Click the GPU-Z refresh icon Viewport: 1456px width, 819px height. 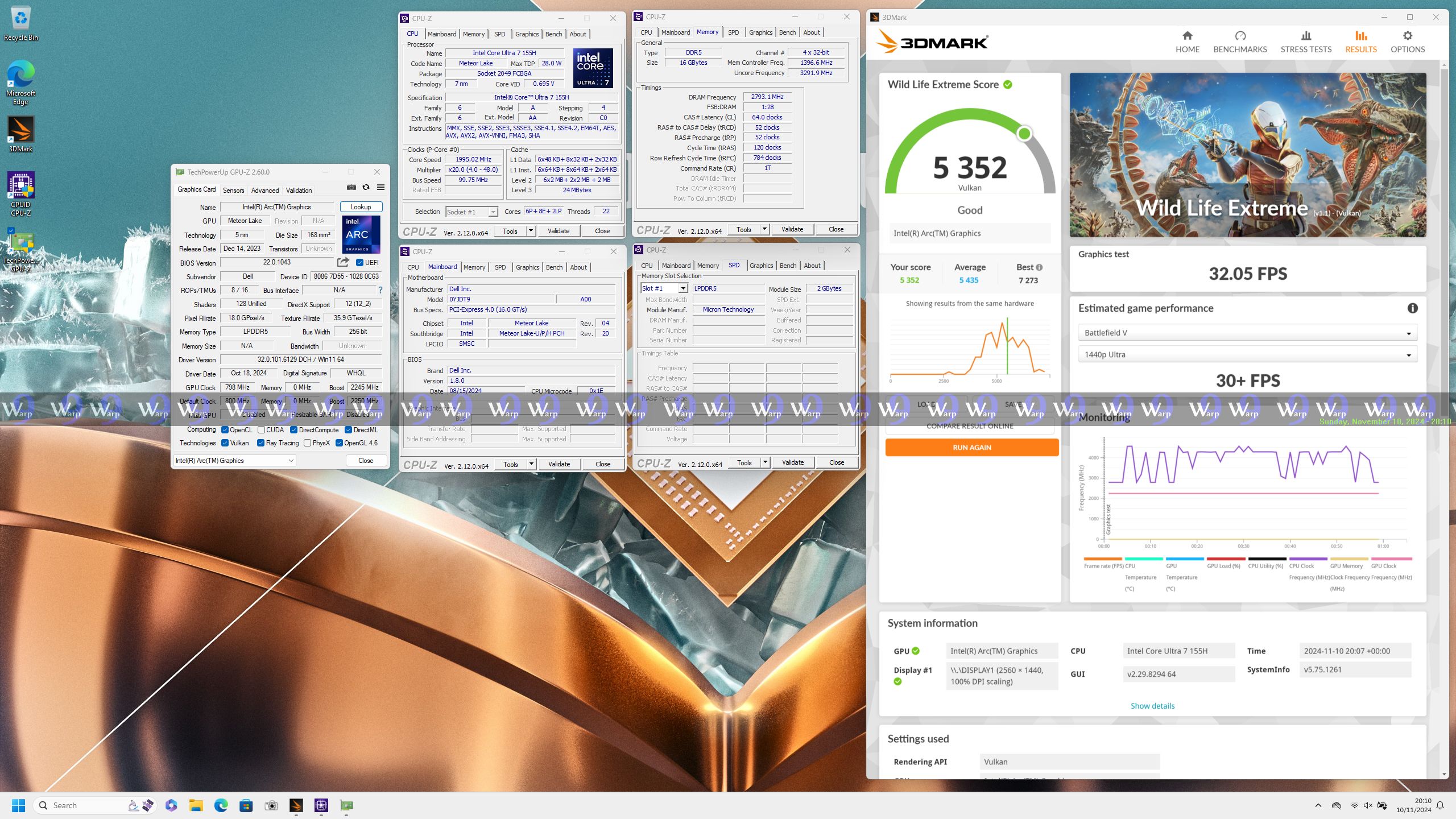tap(366, 188)
